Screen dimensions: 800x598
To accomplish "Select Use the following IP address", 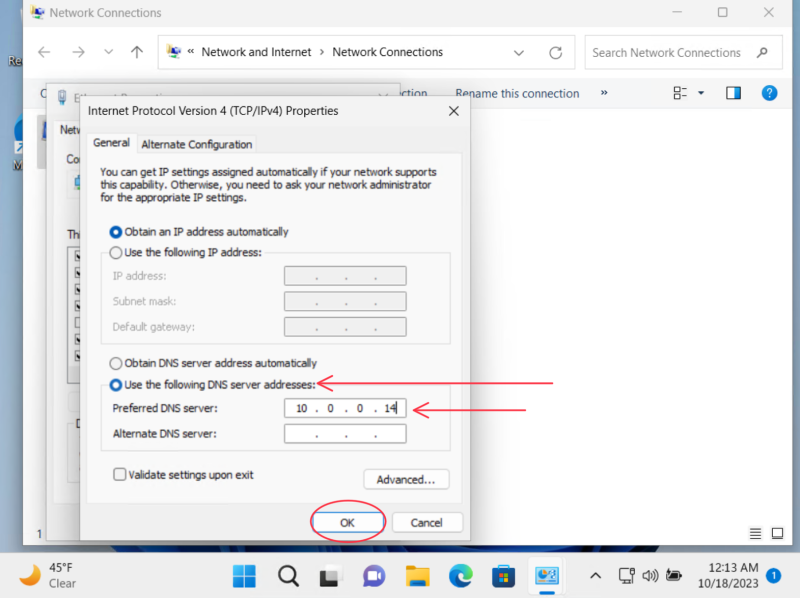I will coord(116,253).
